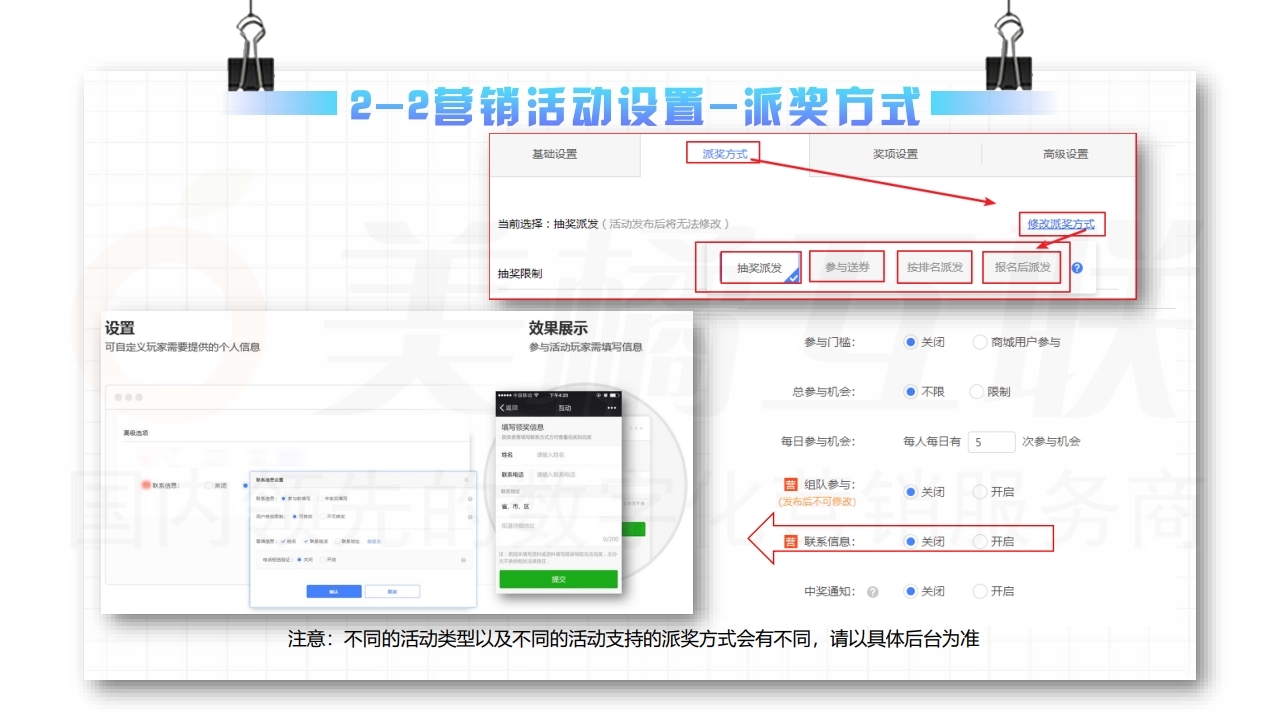Tap the green 提交 button on phone

[558, 579]
